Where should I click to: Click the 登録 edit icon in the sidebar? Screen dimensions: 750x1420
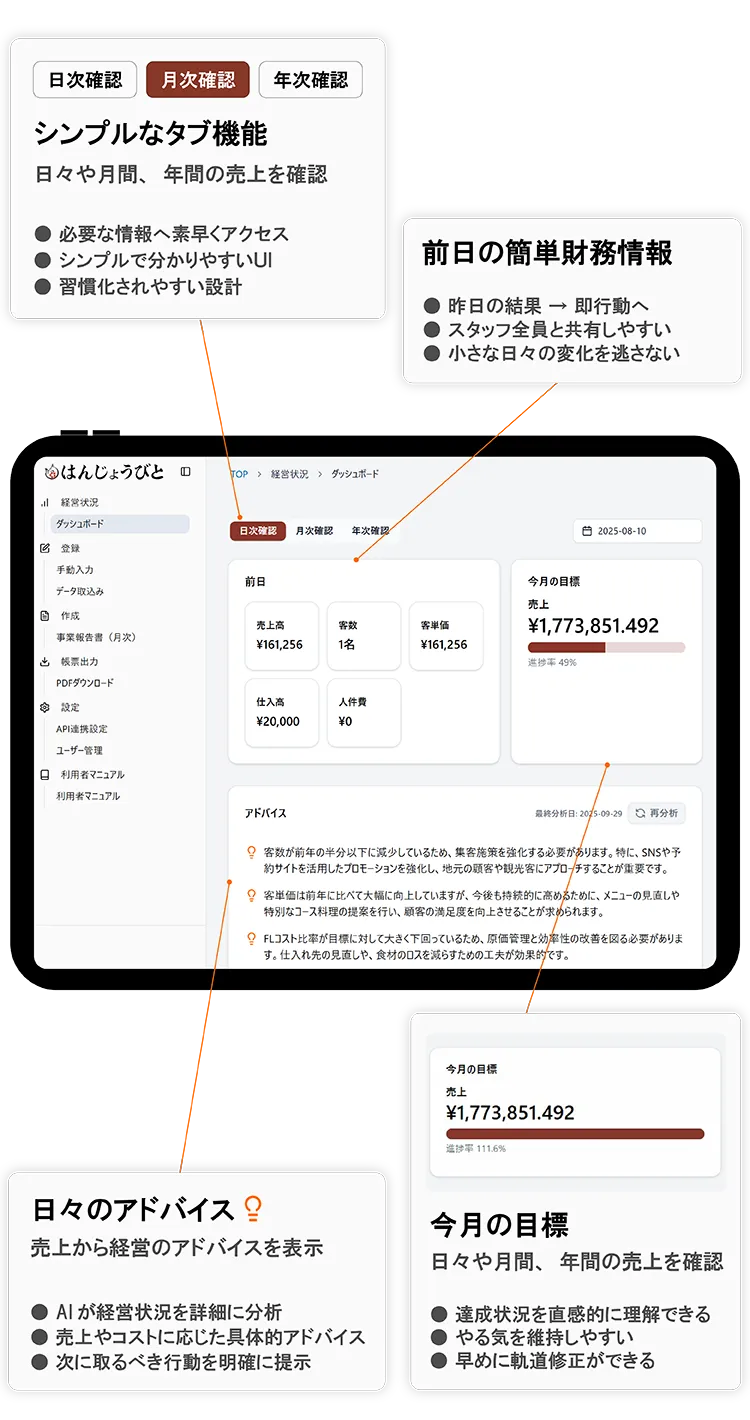point(44,548)
